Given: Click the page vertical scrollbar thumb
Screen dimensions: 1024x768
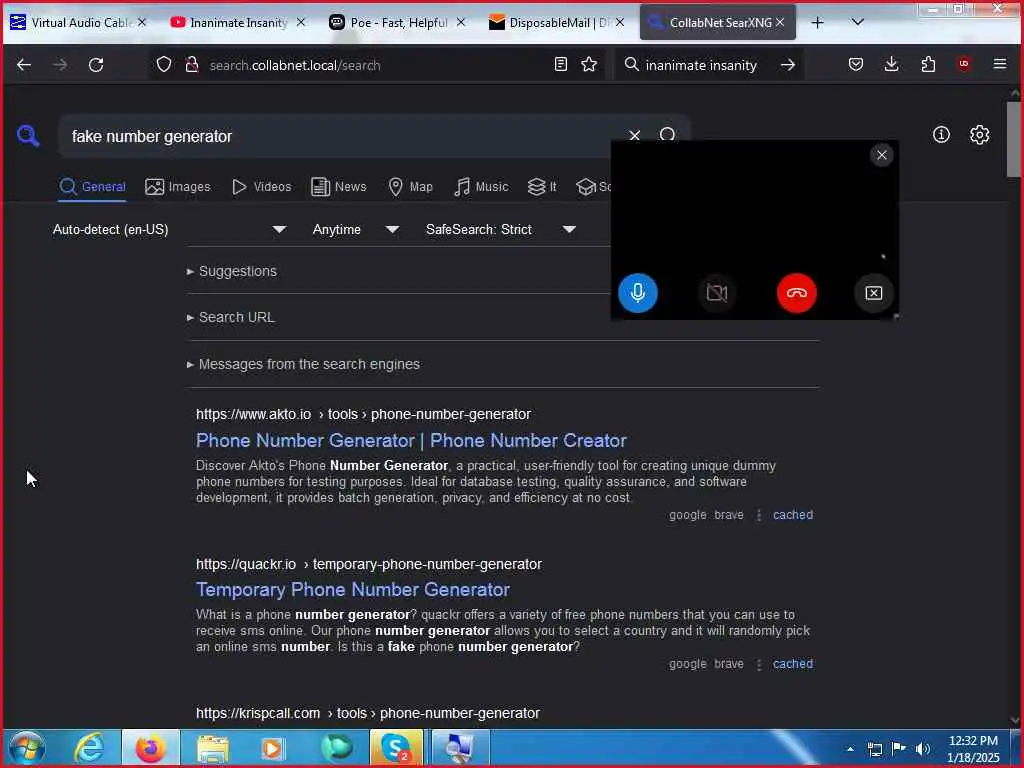Looking at the screenshot, I should pyautogui.click(x=1014, y=138).
